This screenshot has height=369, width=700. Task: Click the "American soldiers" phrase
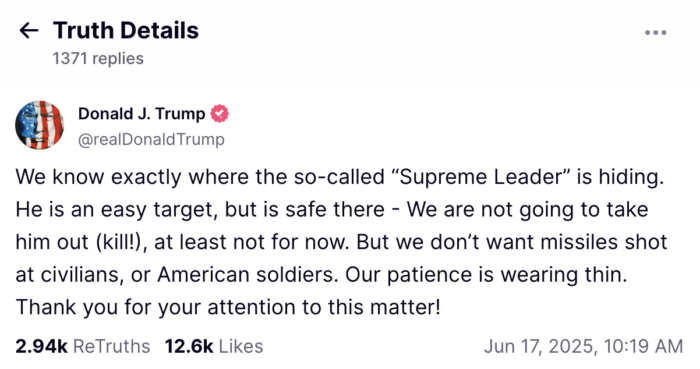point(248,275)
